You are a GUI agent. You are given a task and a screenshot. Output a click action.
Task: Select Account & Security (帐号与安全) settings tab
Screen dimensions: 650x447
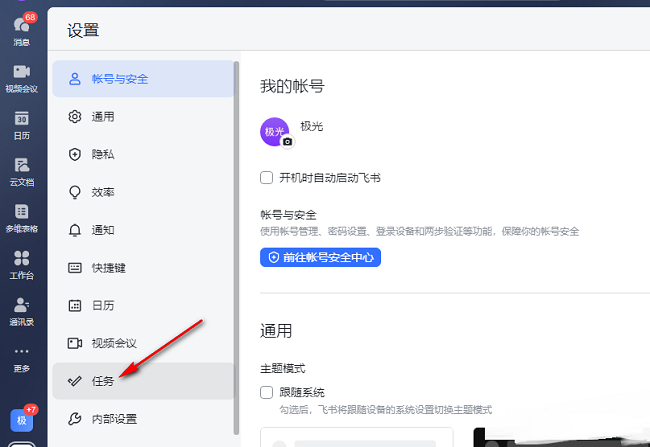point(143,79)
